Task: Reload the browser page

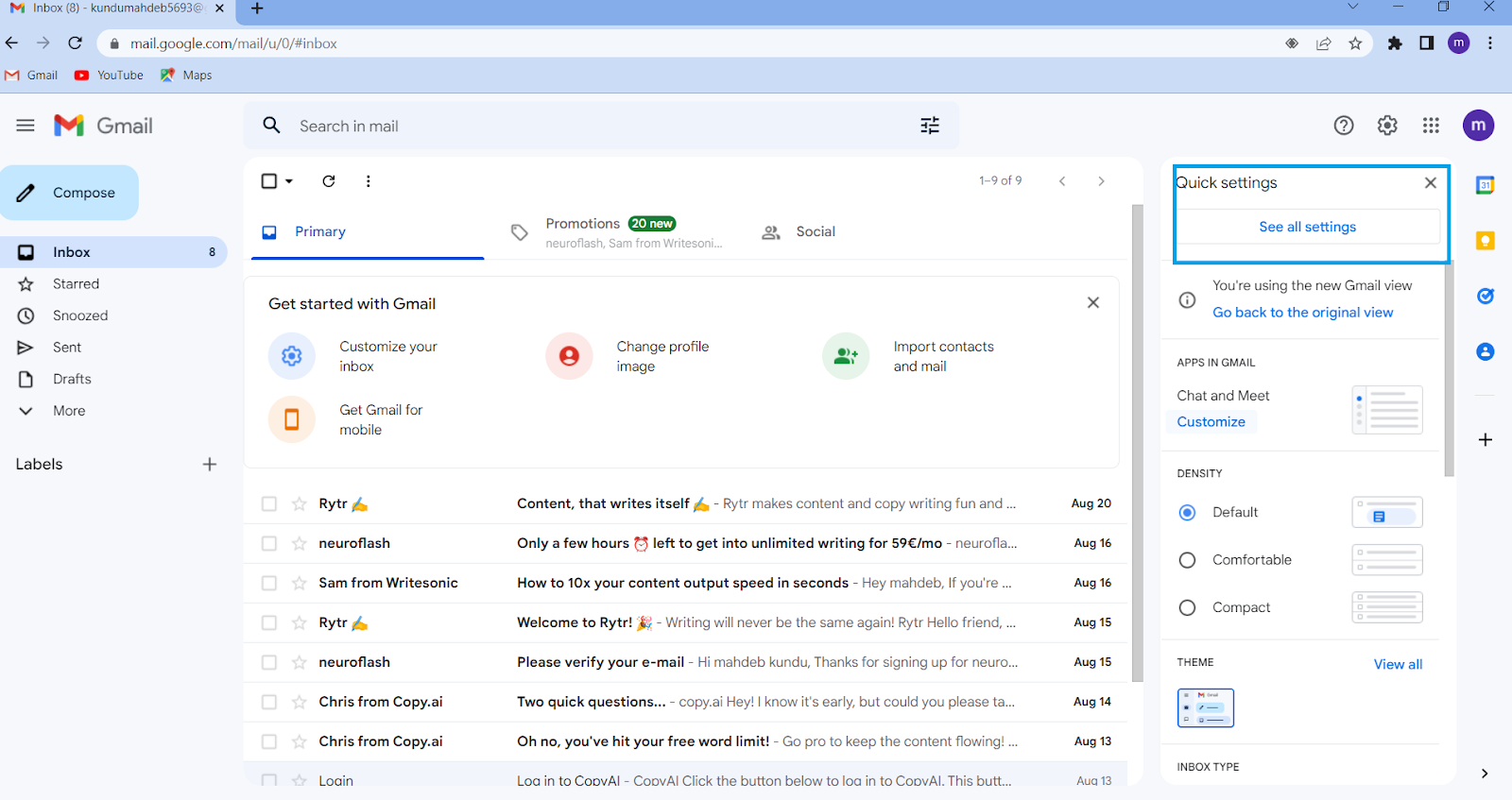Action: click(76, 43)
